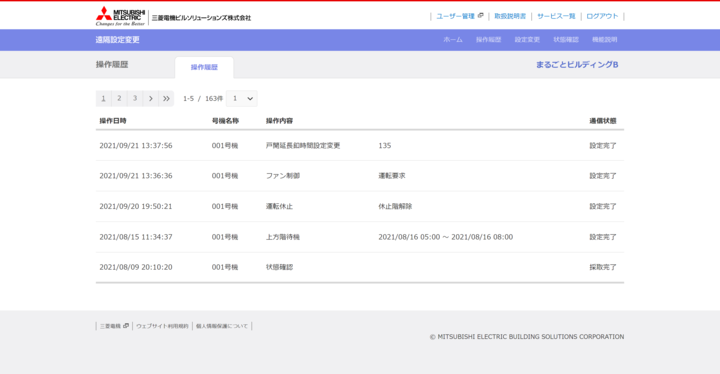The width and height of the screenshot is (720, 374).
Task: Open ユーザー管理 link in header
Action: pyautogui.click(x=455, y=16)
